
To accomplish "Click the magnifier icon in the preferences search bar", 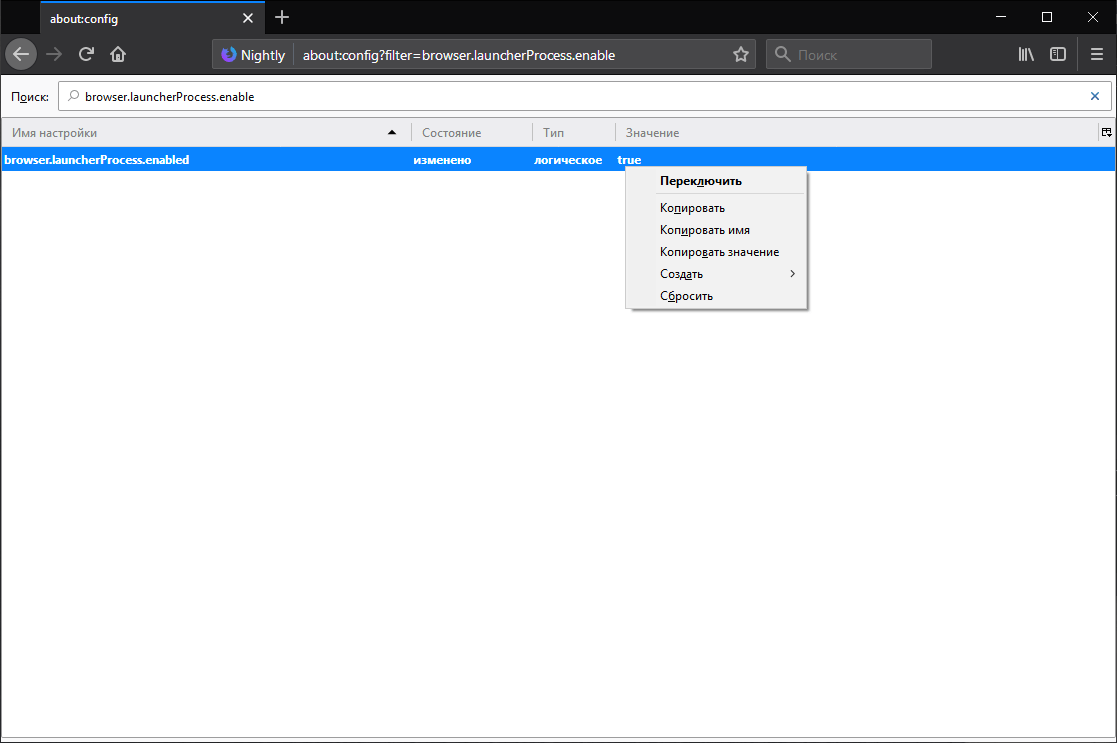I will click(74, 96).
